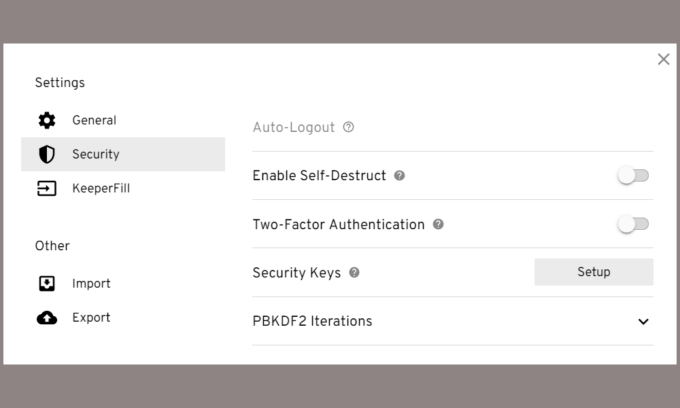This screenshot has height=408, width=680.
Task: Click the Import download icon
Action: 47,284
